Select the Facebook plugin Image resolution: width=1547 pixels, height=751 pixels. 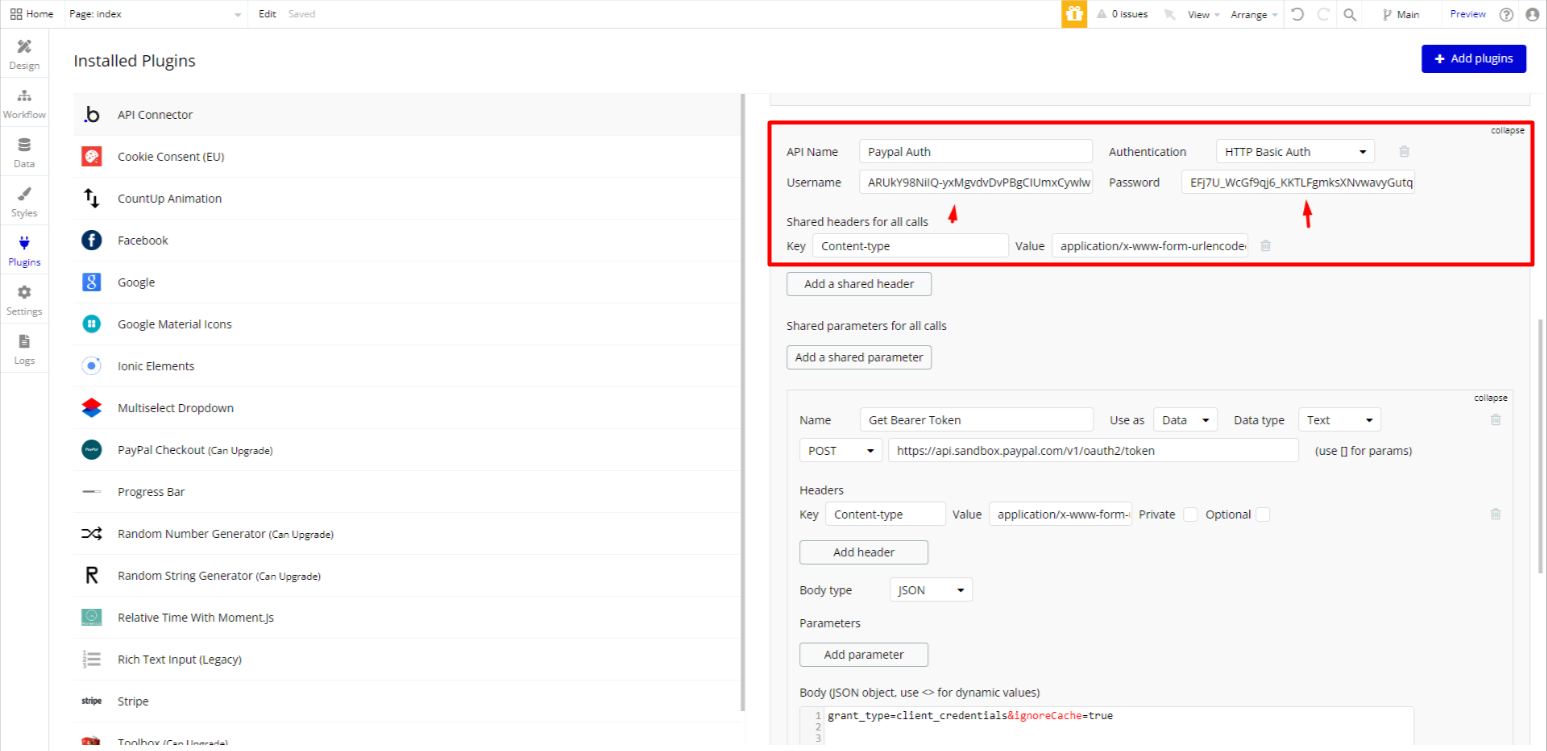[407, 241]
